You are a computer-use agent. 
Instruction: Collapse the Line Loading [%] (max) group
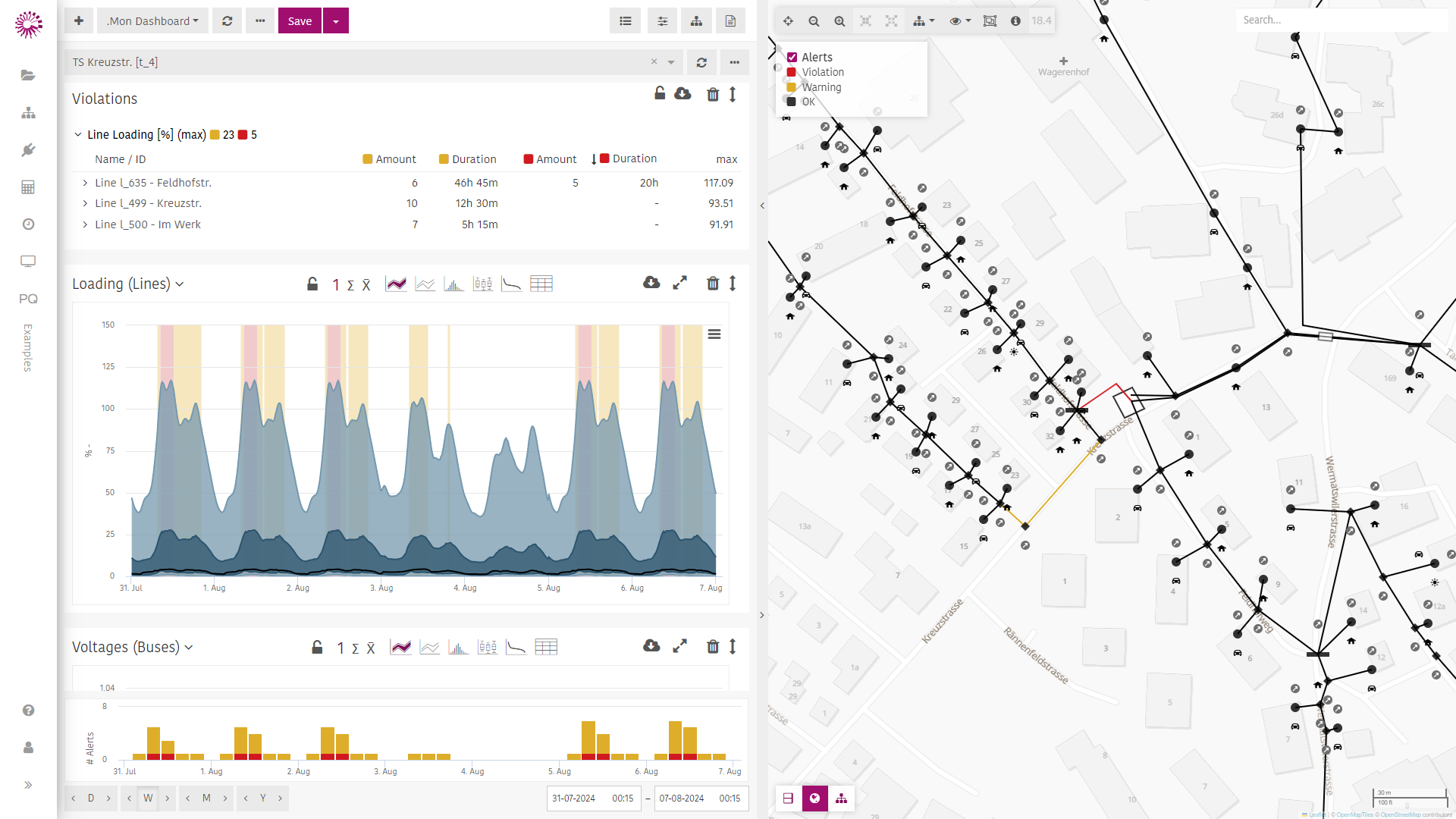click(x=77, y=134)
